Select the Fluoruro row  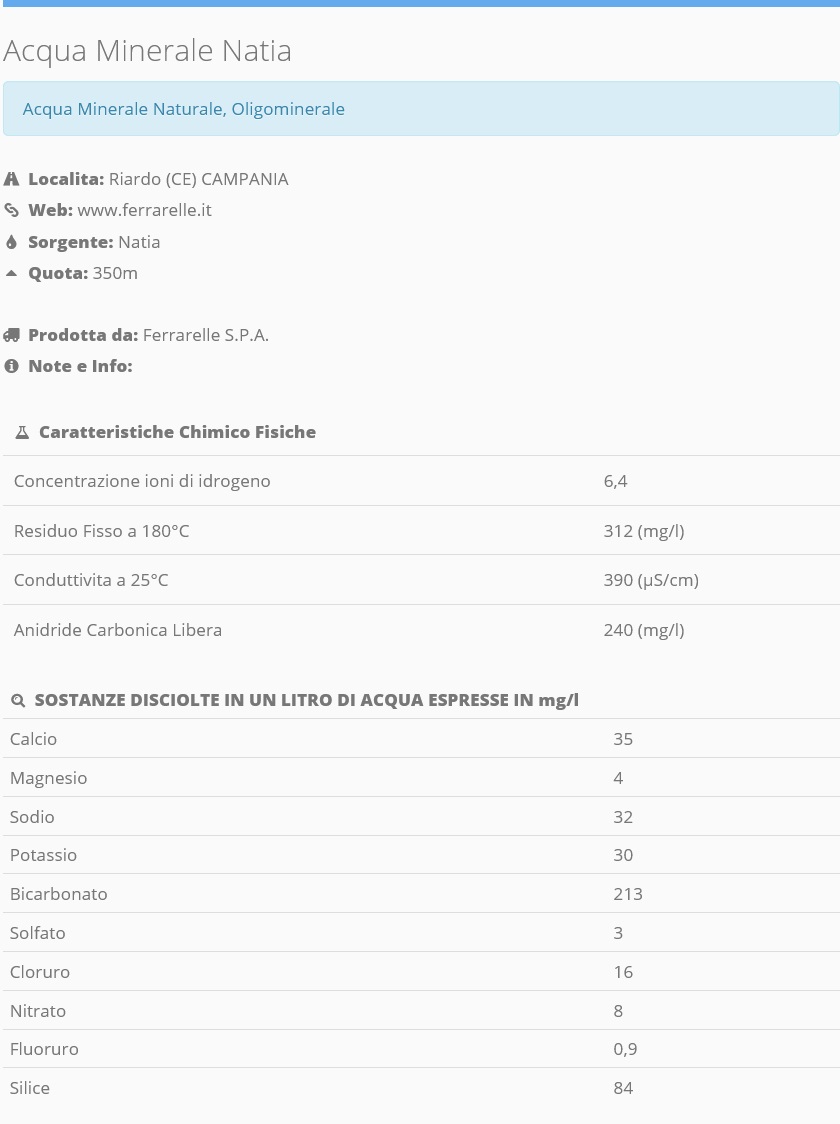click(421, 1049)
